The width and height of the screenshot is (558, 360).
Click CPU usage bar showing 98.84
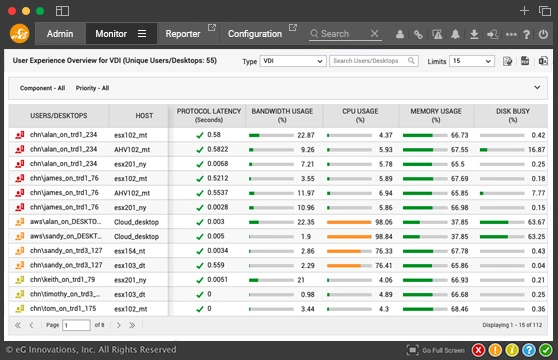349,237
